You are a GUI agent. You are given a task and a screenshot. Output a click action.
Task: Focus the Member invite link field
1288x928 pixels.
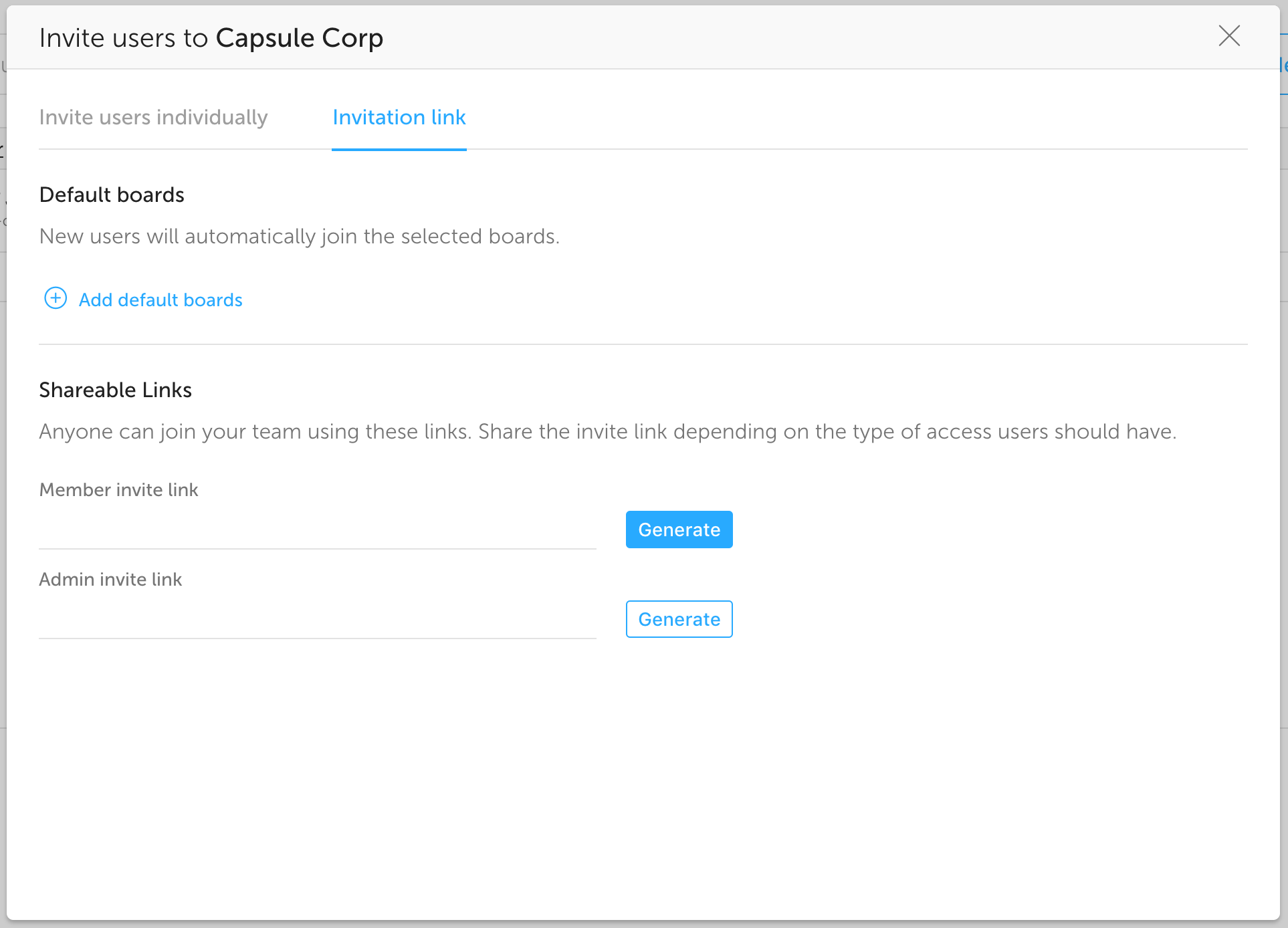317,530
